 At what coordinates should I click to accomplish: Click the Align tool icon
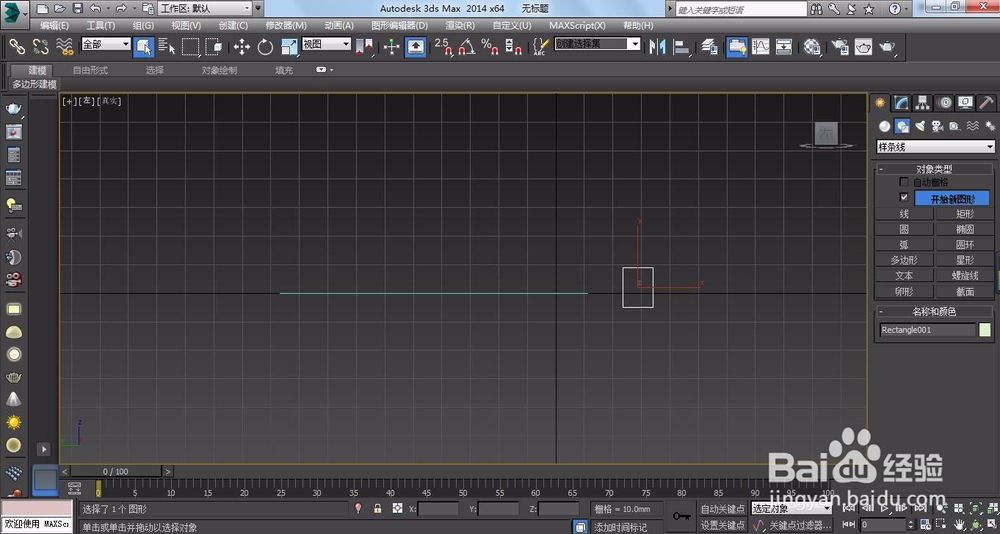[682, 47]
